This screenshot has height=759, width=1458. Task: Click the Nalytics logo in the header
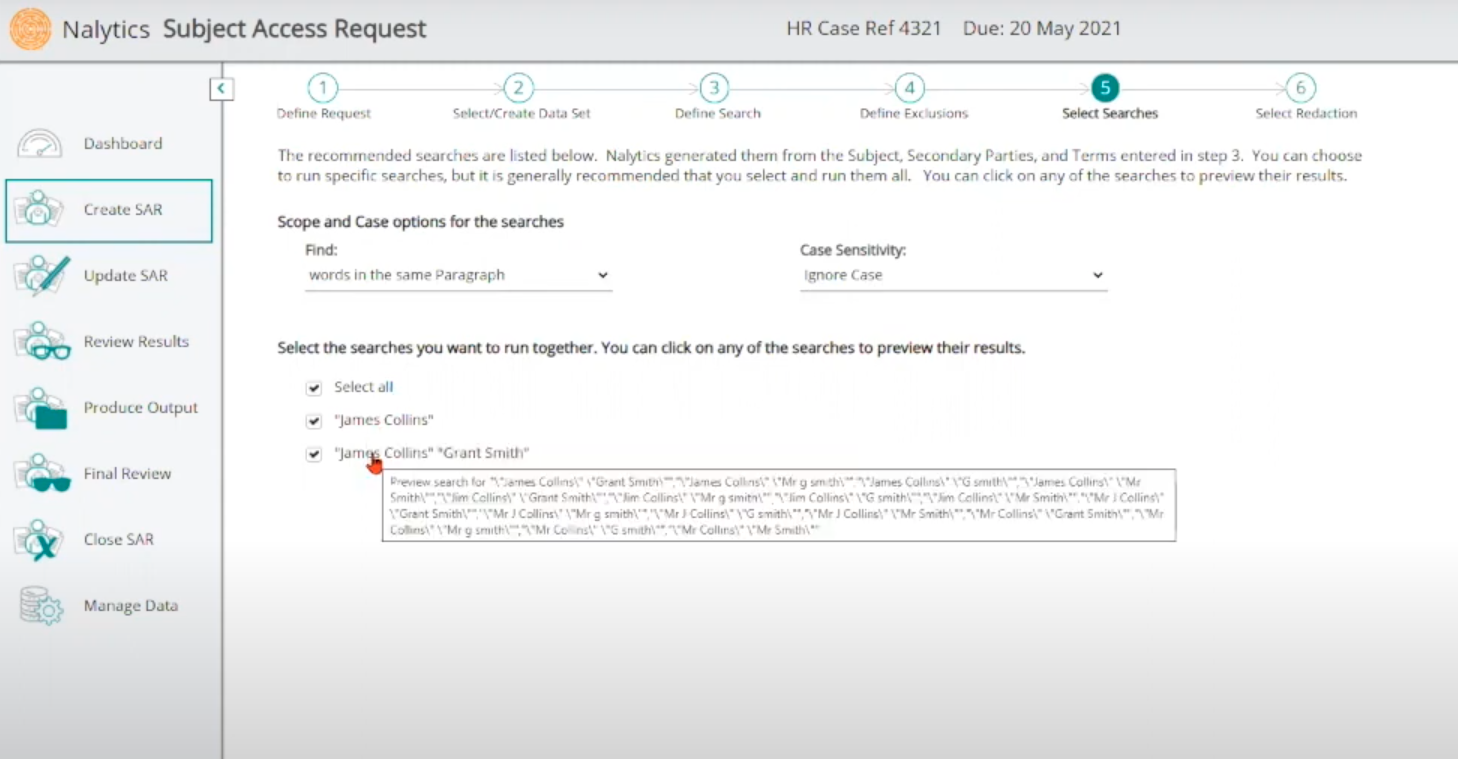pyautogui.click(x=30, y=28)
